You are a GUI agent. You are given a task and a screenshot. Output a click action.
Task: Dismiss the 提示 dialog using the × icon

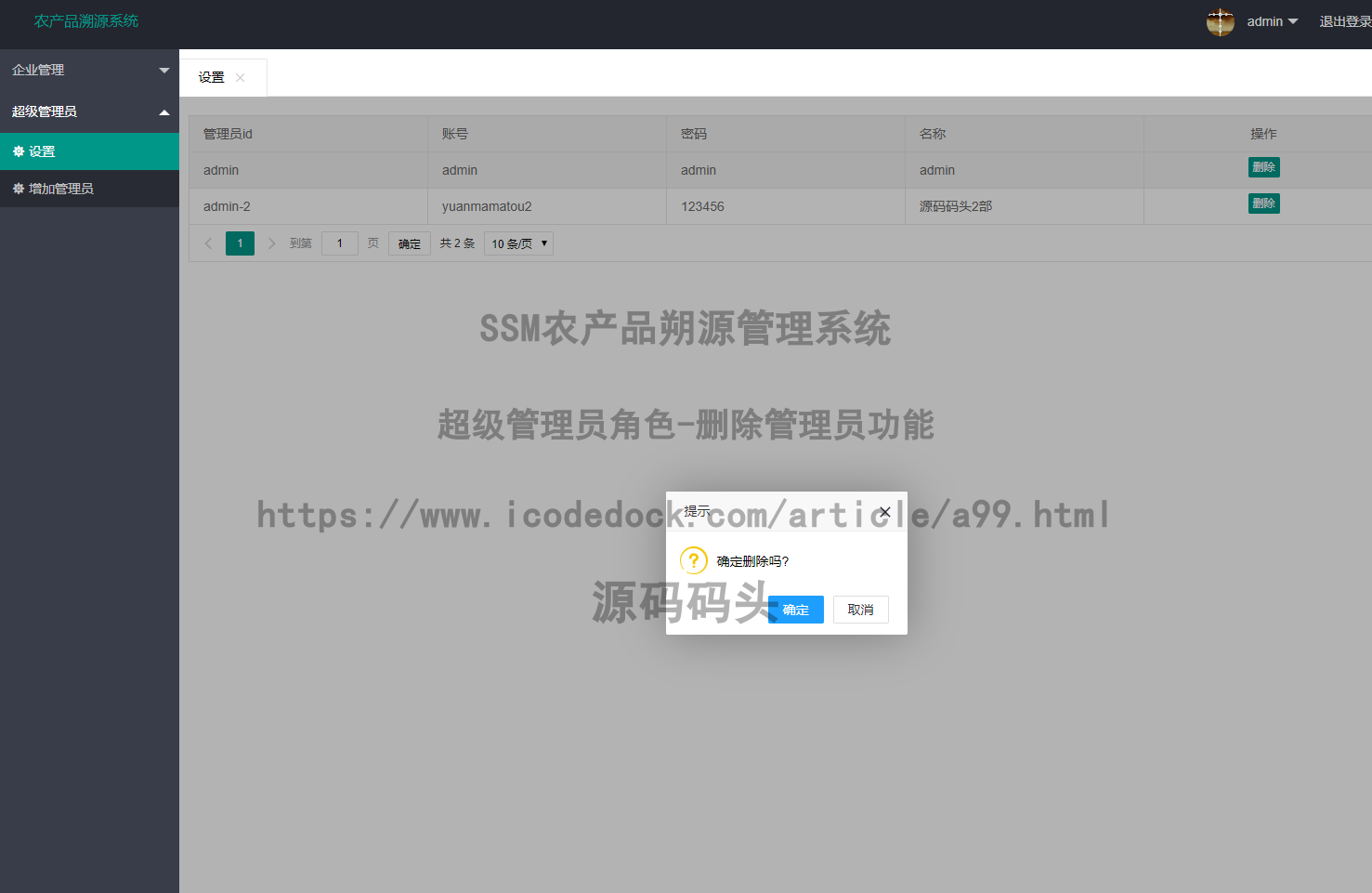coord(884,512)
